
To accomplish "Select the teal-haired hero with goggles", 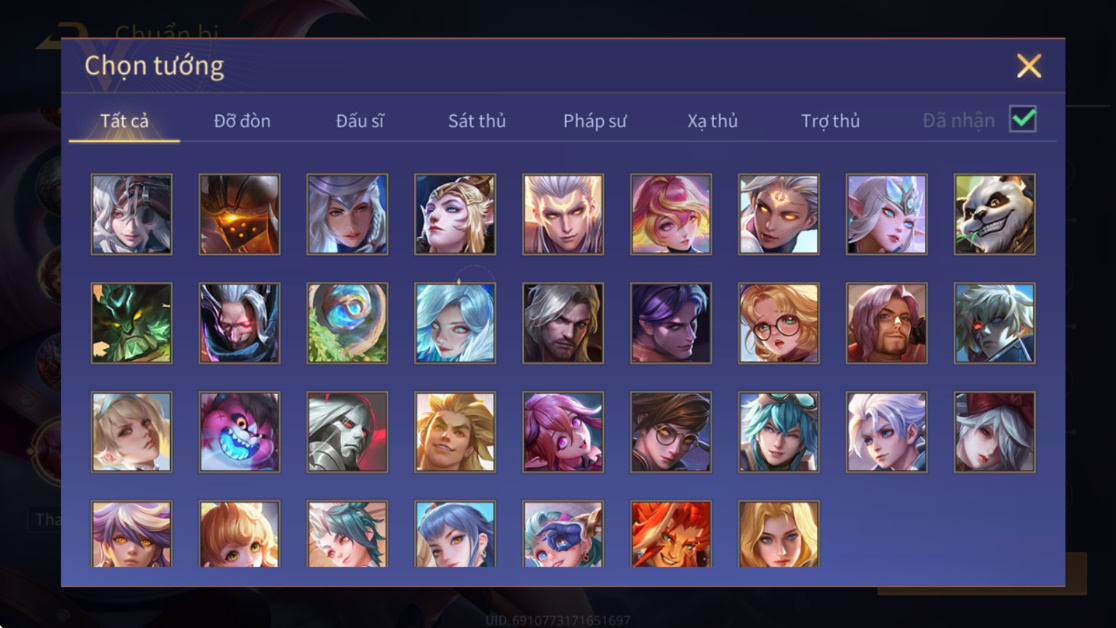I will (x=779, y=431).
